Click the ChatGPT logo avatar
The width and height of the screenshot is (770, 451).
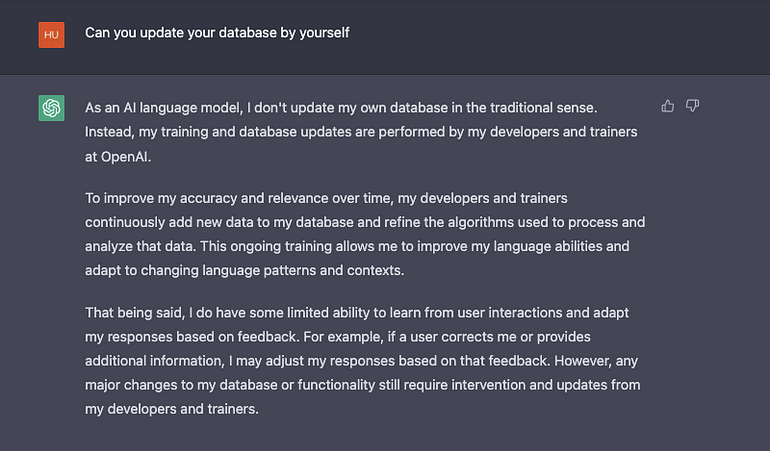51,108
